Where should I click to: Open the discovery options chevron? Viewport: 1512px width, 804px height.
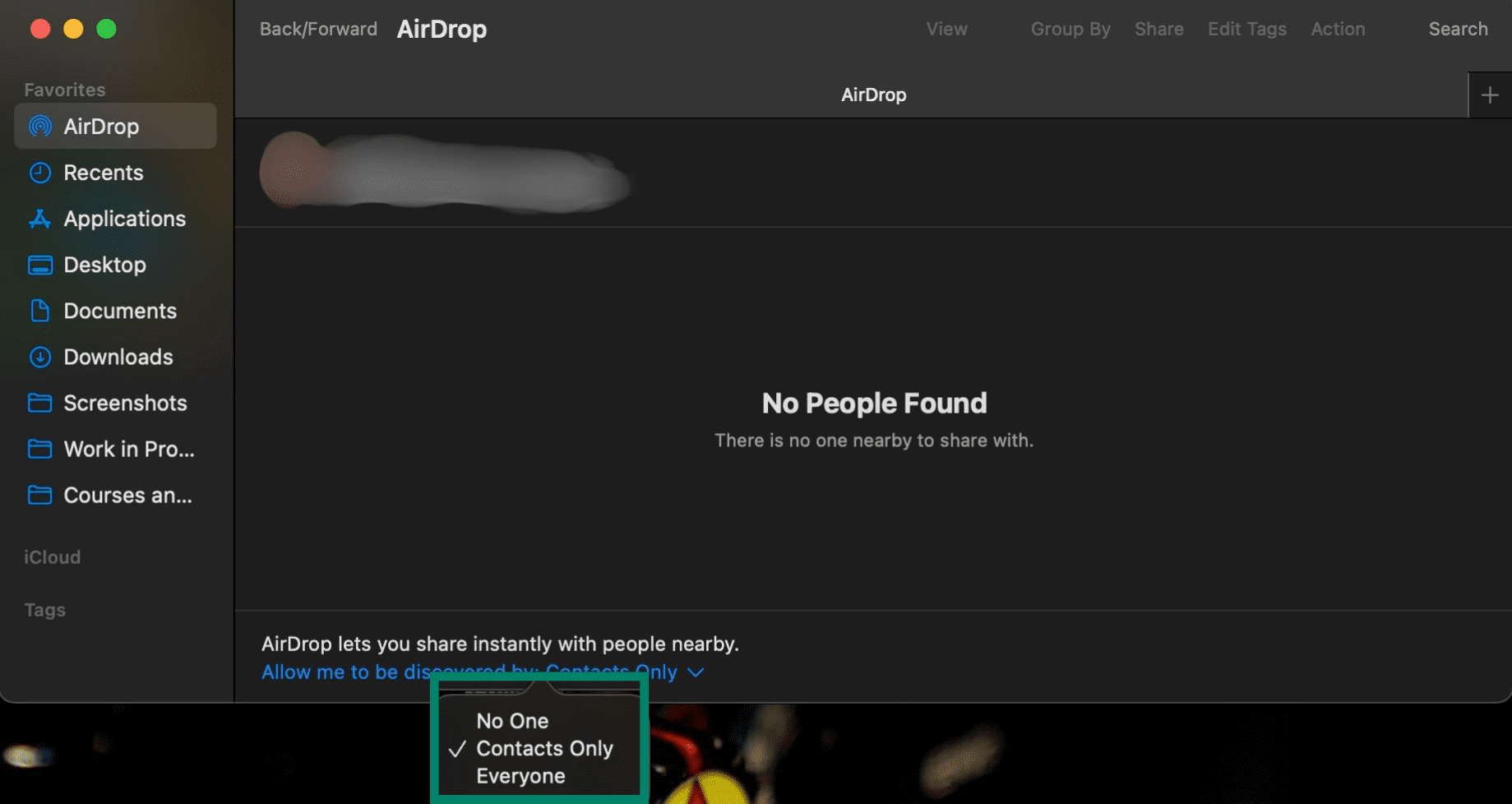(x=695, y=672)
